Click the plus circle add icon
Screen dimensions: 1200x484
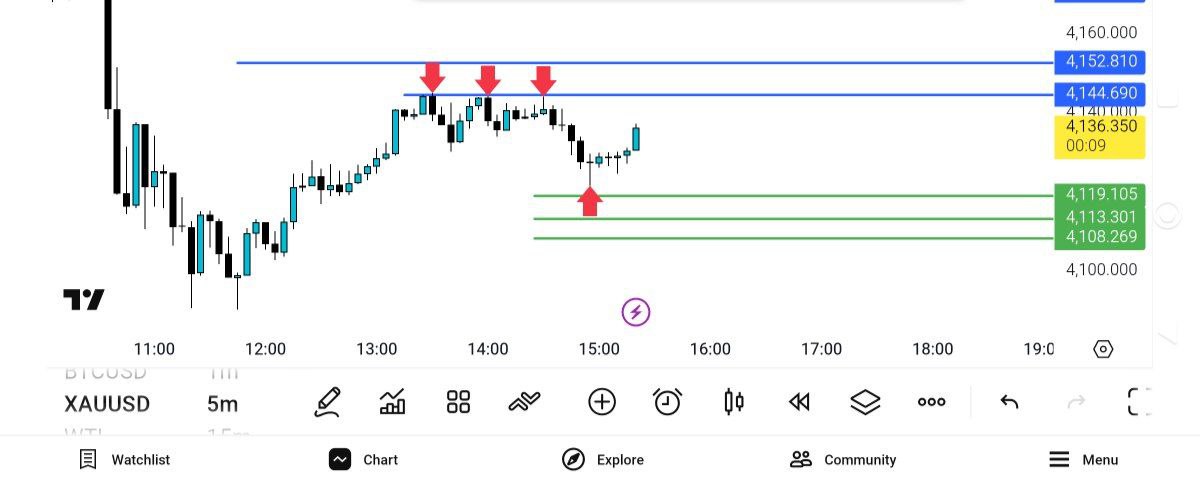tap(602, 402)
